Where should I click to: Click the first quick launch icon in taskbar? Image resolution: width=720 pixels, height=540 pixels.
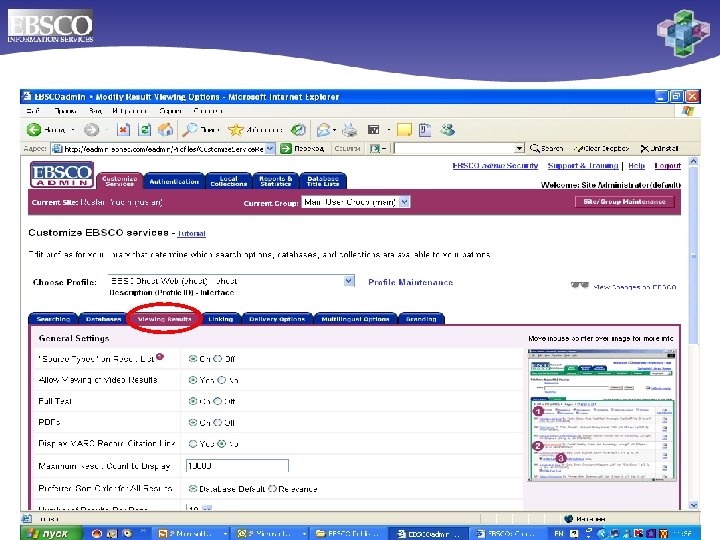point(97,534)
